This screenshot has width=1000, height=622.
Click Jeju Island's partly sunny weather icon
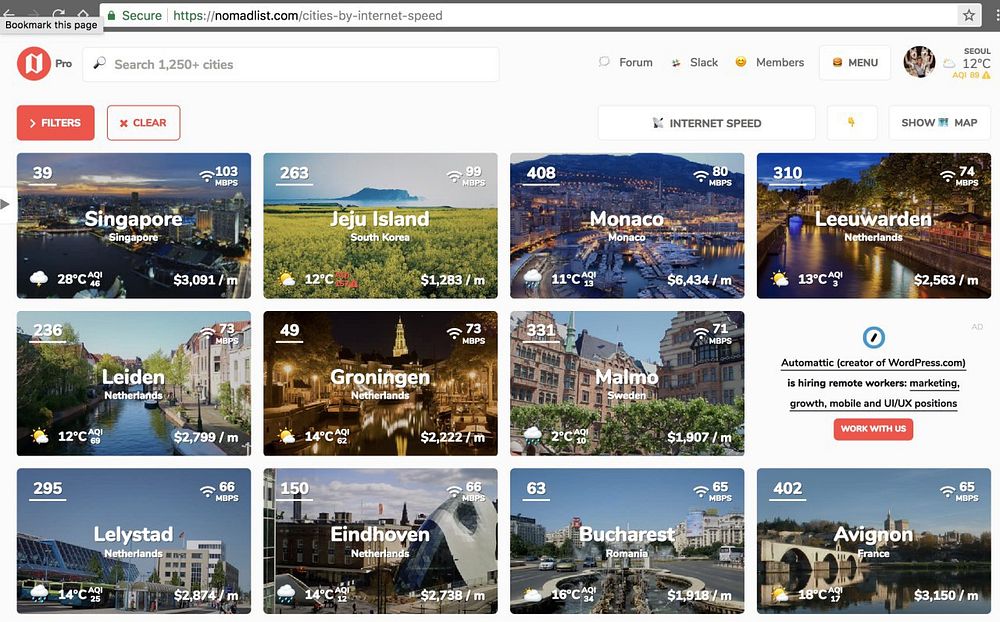point(287,279)
